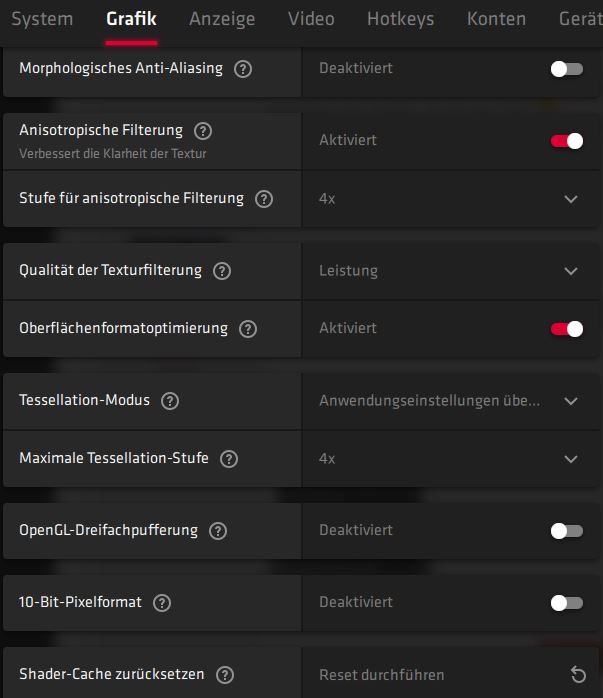Enable OpenGL-Dreifachpufferung switch
This screenshot has width=603, height=698.
pyautogui.click(x=567, y=531)
